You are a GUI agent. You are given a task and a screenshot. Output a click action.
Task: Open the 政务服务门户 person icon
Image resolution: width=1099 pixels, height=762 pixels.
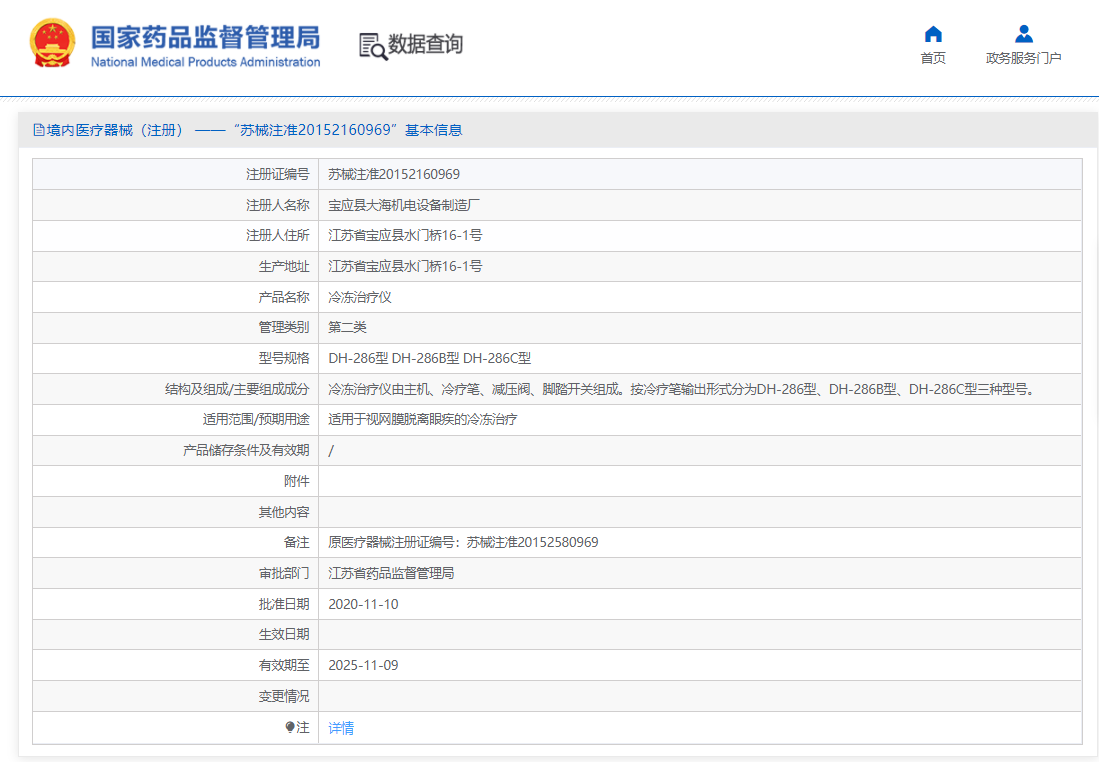[1023, 34]
